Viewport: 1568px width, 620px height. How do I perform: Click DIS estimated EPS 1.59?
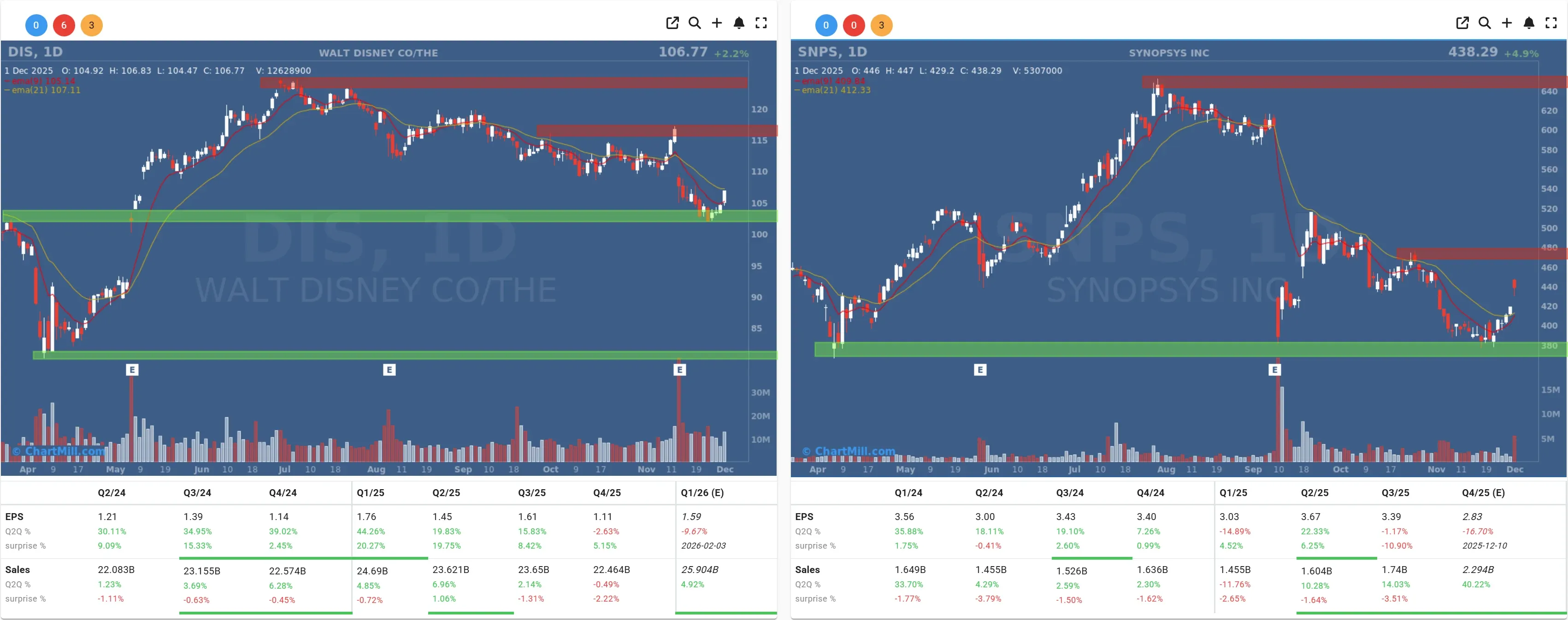[x=691, y=516]
